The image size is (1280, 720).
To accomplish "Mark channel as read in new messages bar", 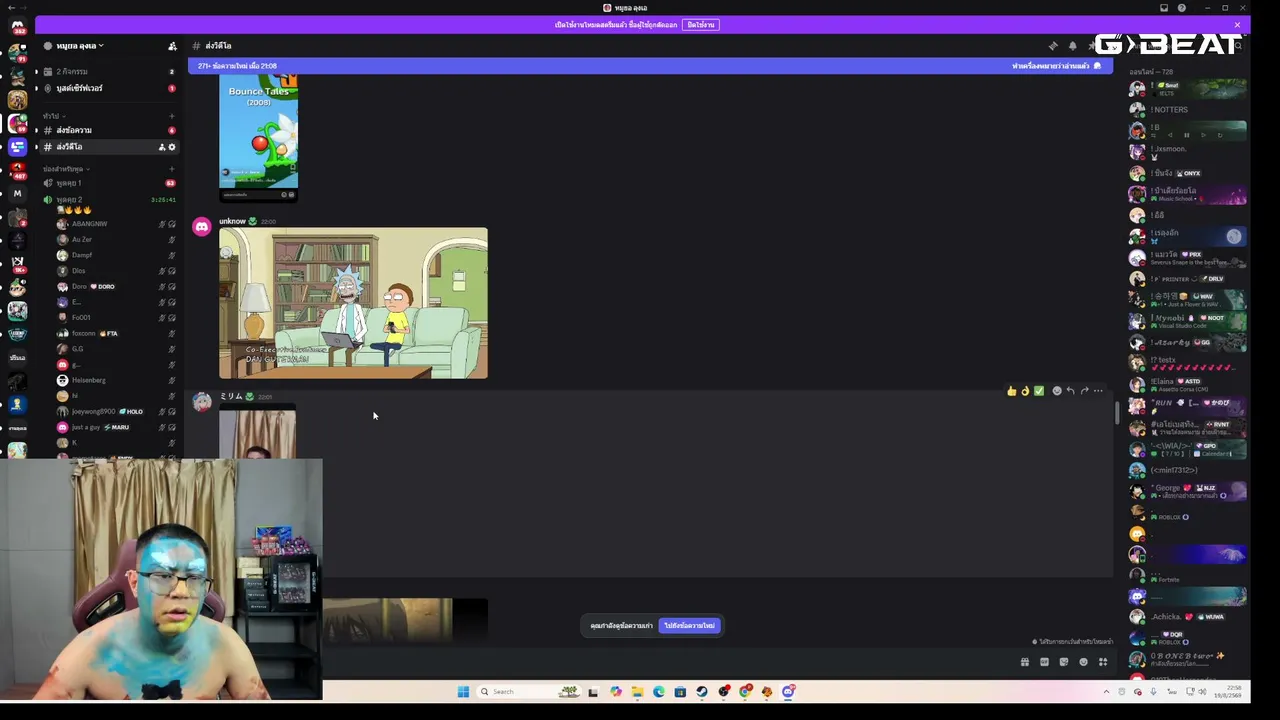I will (1056, 66).
